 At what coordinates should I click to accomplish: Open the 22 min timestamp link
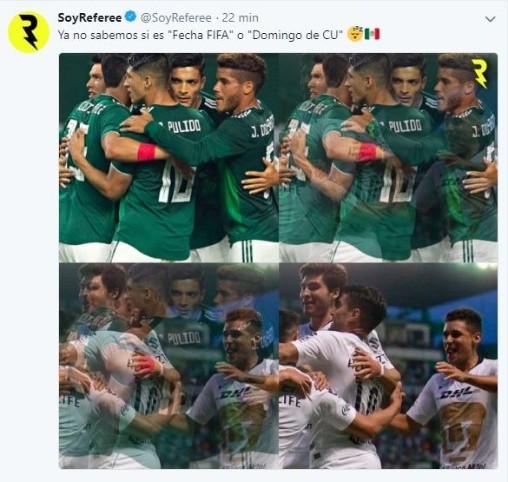pyautogui.click(x=240, y=17)
